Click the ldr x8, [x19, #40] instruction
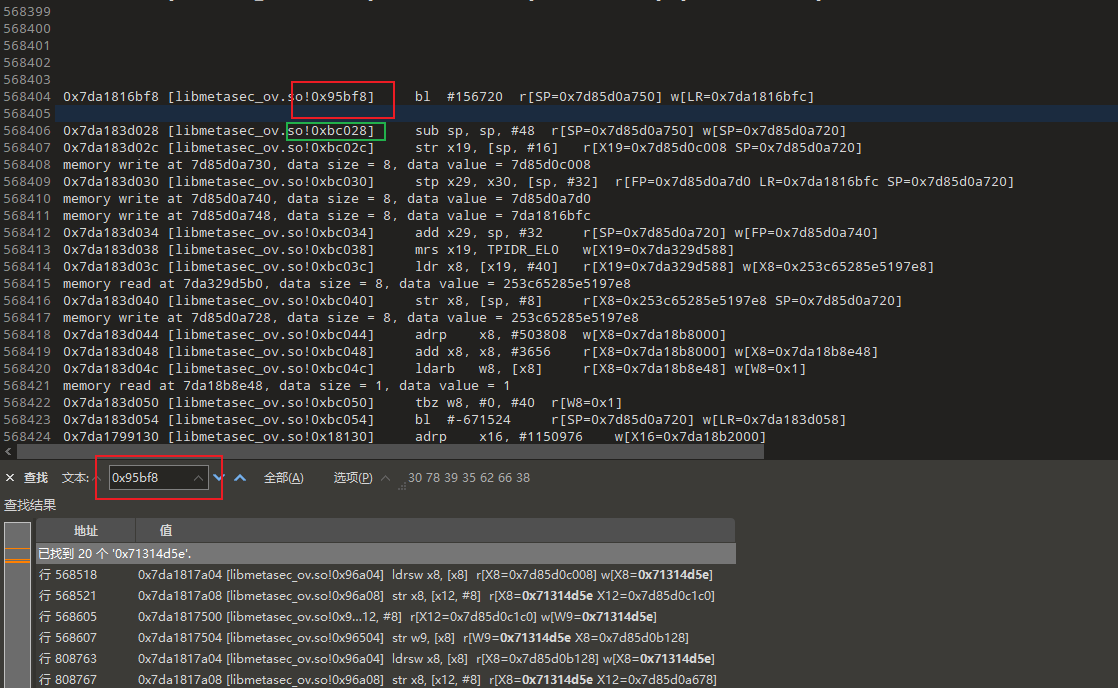Viewport: 1118px width, 688px height. [x=486, y=267]
